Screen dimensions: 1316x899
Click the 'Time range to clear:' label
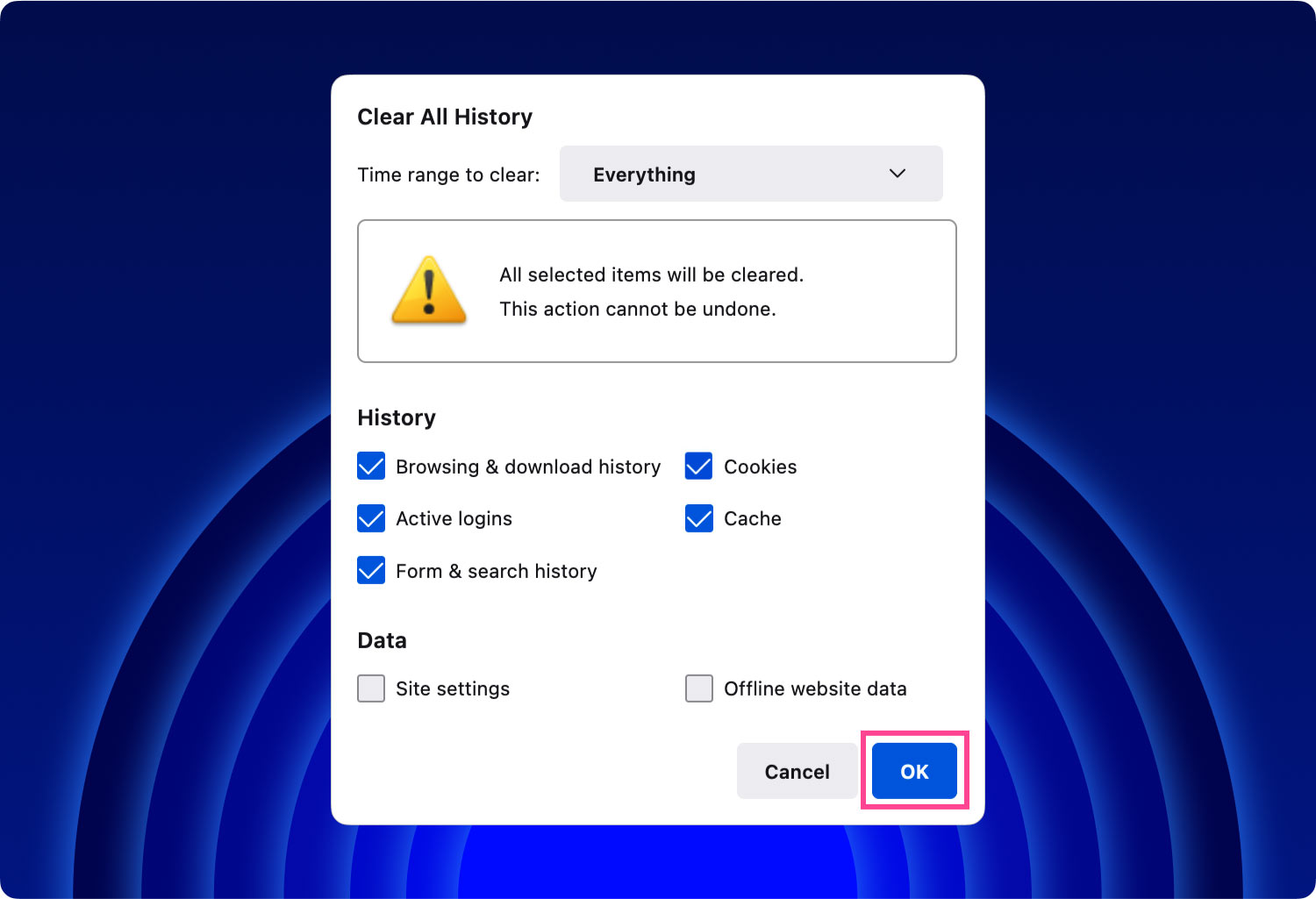[x=448, y=175]
